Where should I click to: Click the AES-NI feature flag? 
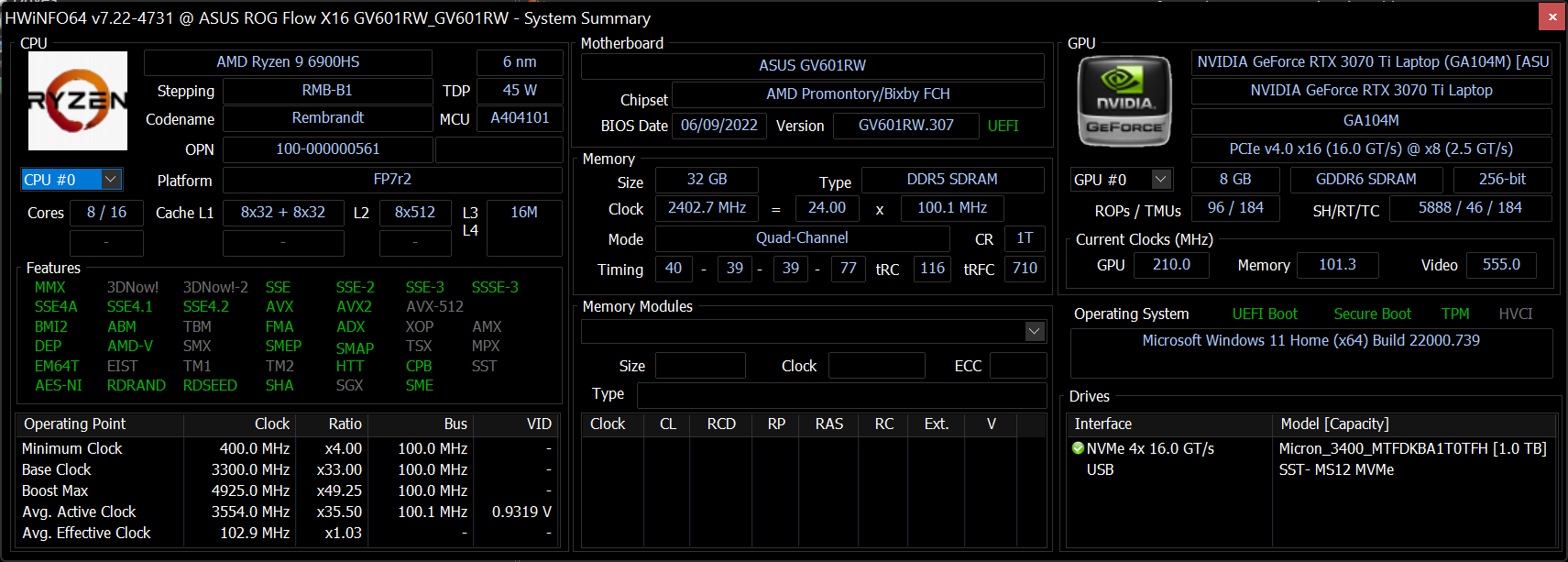point(59,386)
